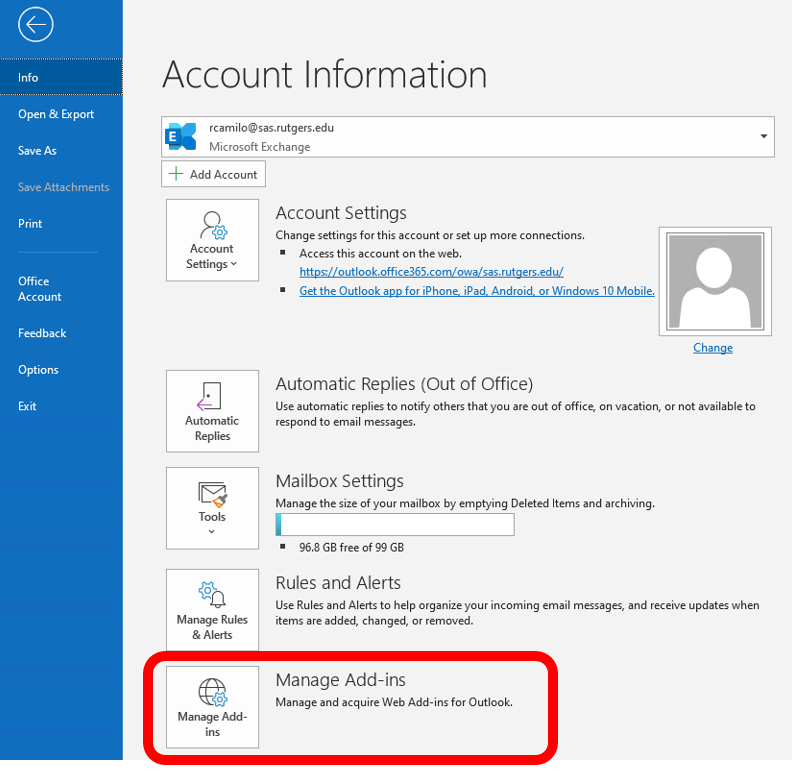792x774 pixels.
Task: Open the Account Settings button
Action: pyautogui.click(x=212, y=240)
